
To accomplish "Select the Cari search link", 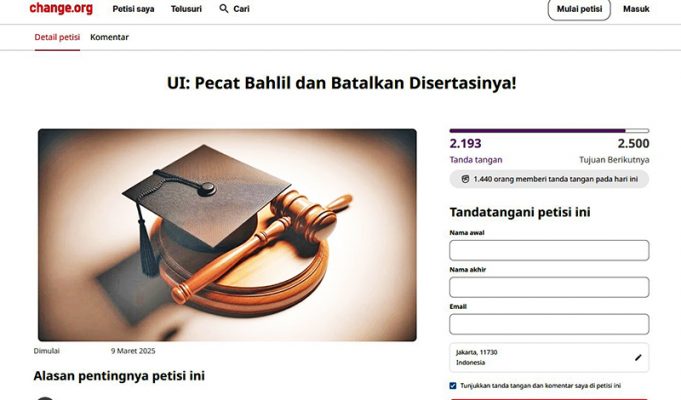I will [241, 9].
